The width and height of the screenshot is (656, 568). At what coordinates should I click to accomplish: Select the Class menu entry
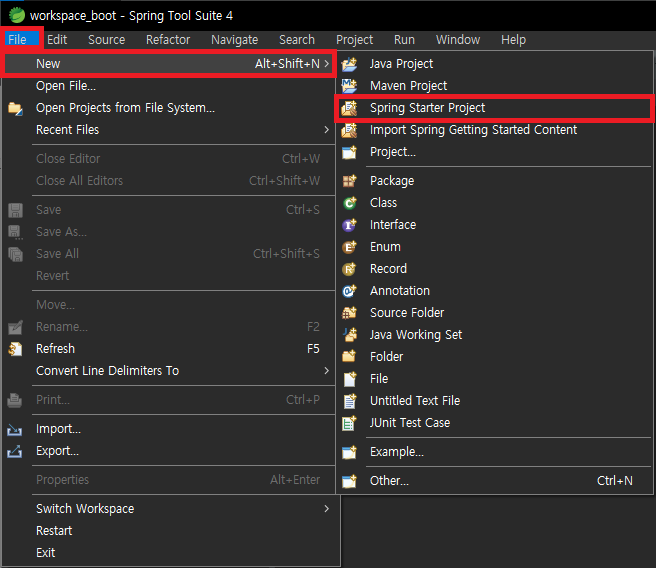point(494,203)
